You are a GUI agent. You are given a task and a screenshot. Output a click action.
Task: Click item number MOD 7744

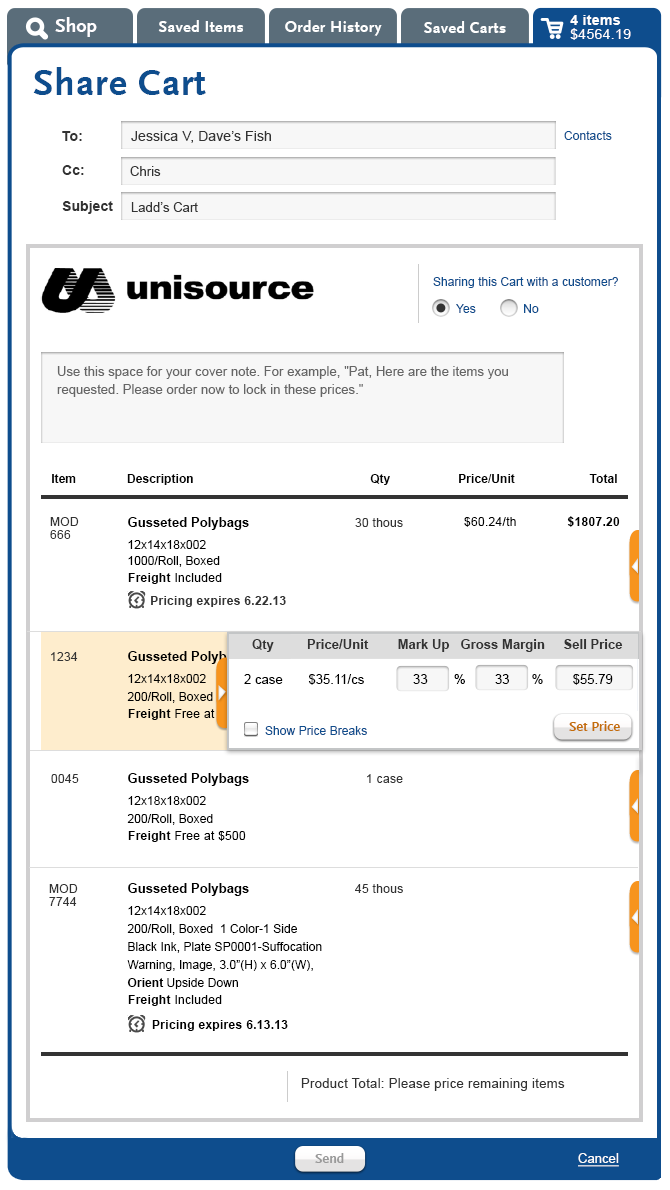(64, 895)
